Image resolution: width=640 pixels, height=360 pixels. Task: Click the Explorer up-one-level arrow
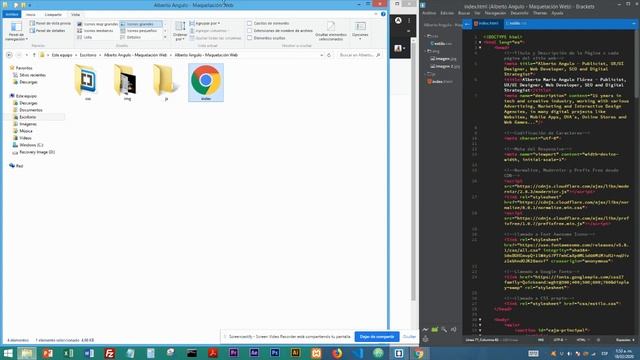click(x=34, y=55)
